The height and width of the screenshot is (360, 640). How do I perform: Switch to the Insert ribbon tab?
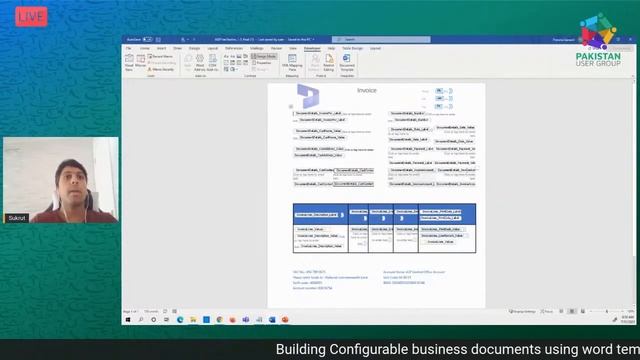coord(161,48)
